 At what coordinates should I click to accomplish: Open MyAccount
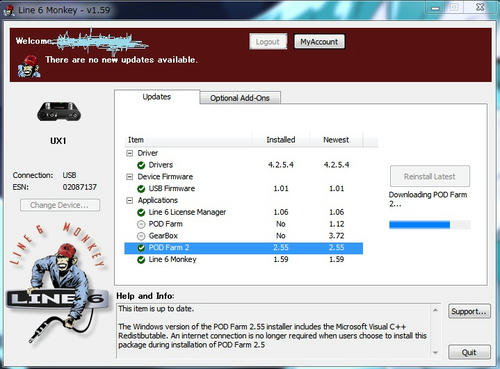(x=319, y=42)
